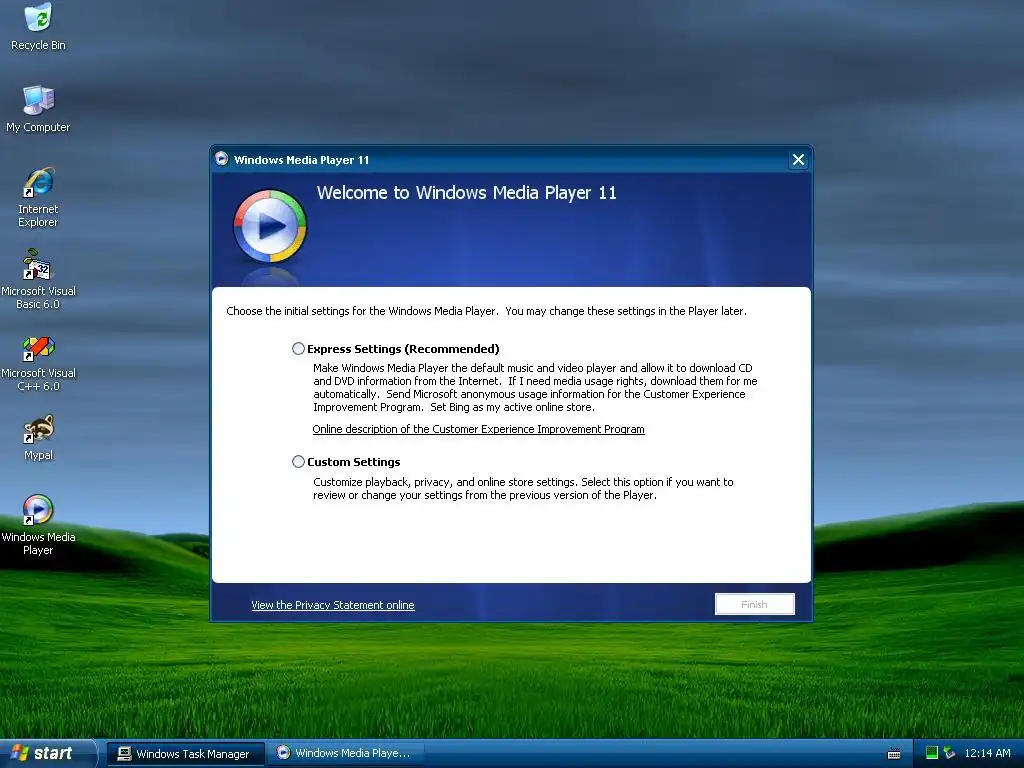Select the My Computer desktop icon

(x=38, y=108)
